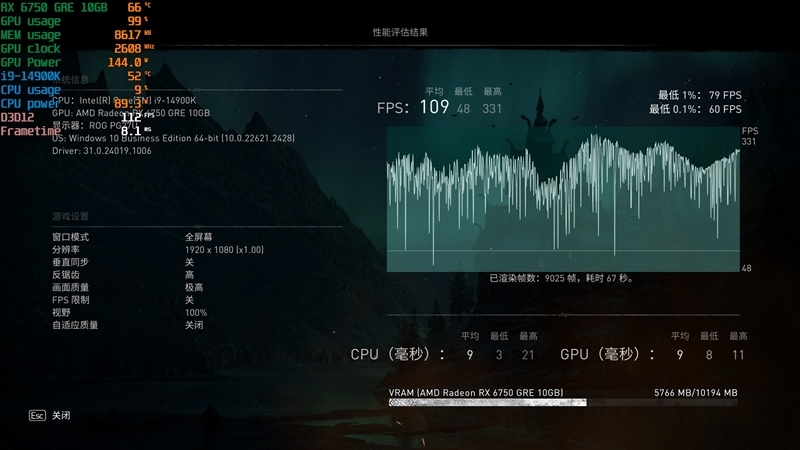The height and width of the screenshot is (450, 800).
Task: Click the FPS 限制 setting label
Action: pyautogui.click(x=70, y=300)
